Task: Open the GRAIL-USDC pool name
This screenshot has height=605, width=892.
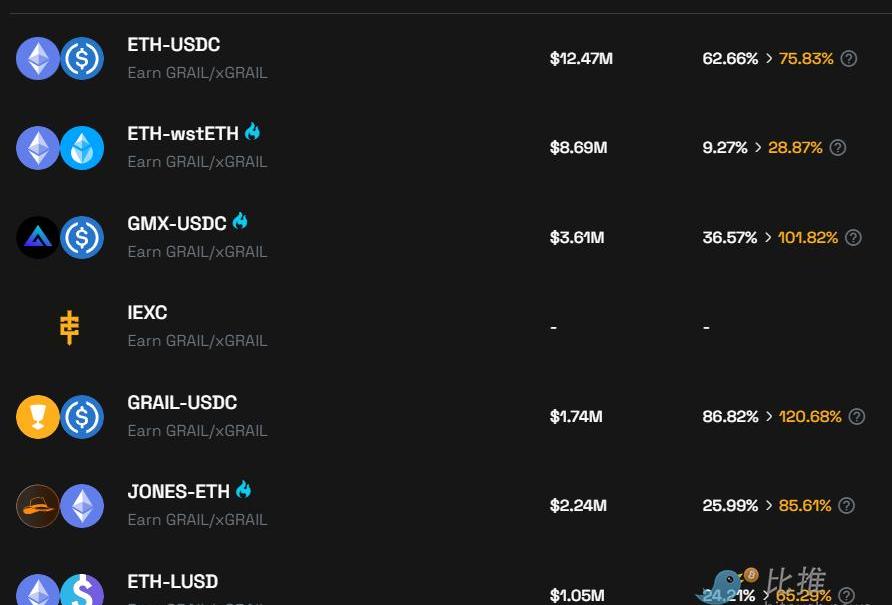Action: point(182,403)
